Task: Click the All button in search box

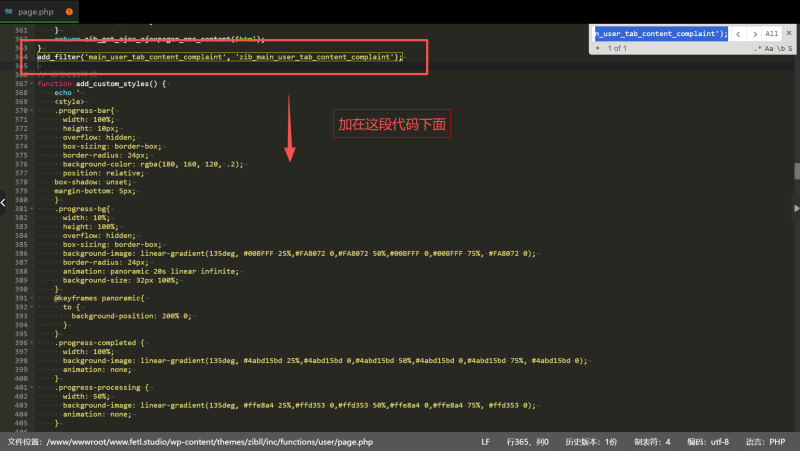Action: pyautogui.click(x=771, y=33)
